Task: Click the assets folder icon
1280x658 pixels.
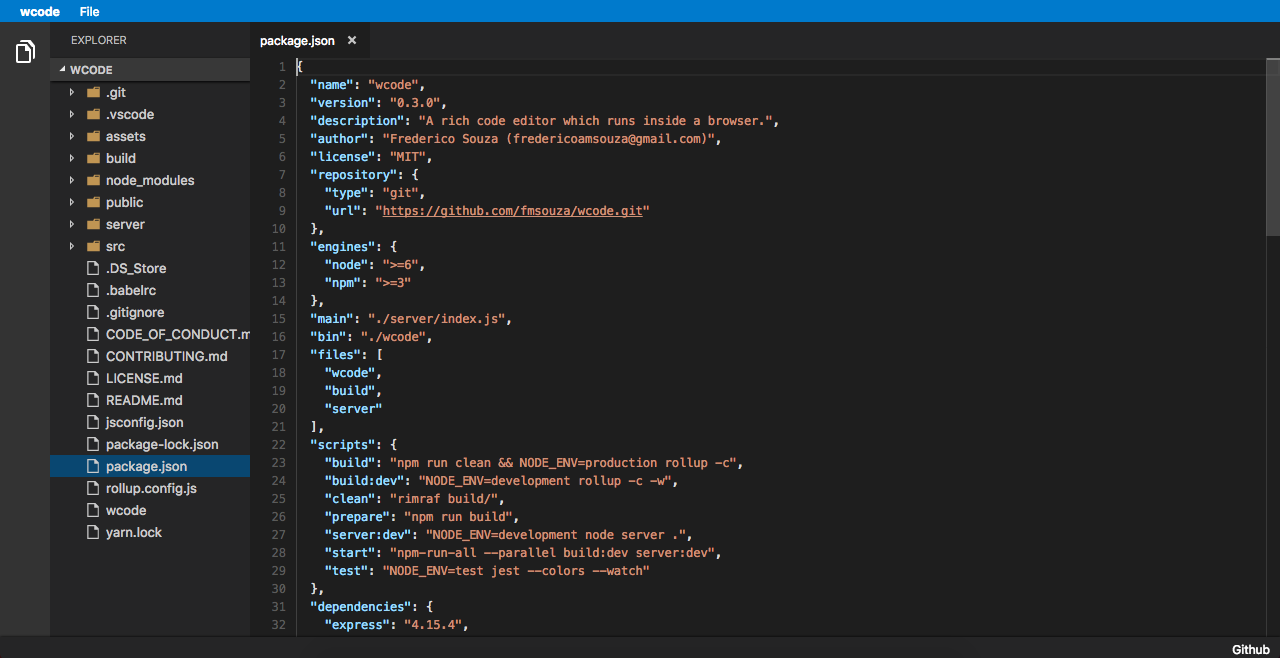Action: point(94,136)
